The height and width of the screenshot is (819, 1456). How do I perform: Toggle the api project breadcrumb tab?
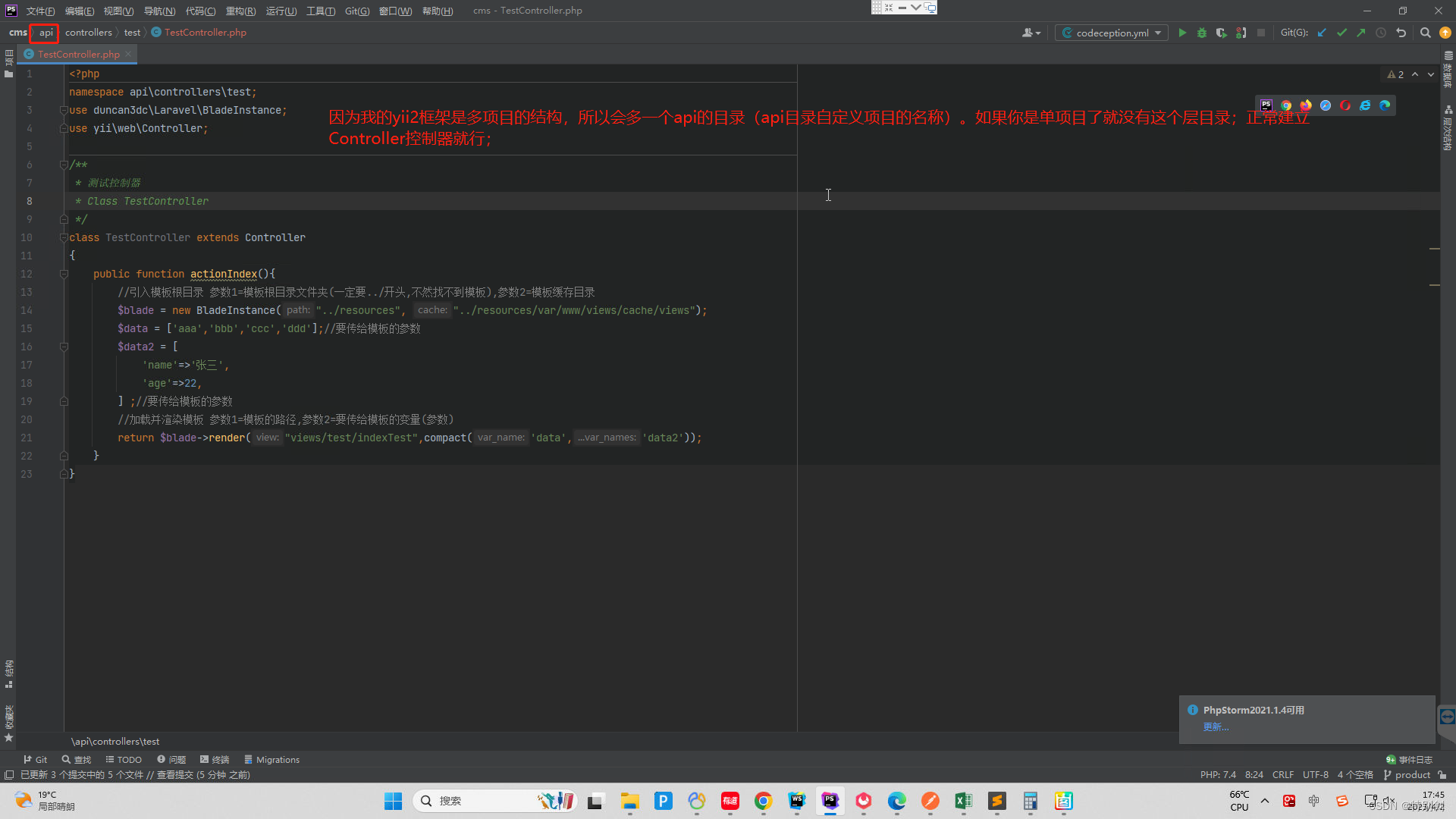pos(47,32)
